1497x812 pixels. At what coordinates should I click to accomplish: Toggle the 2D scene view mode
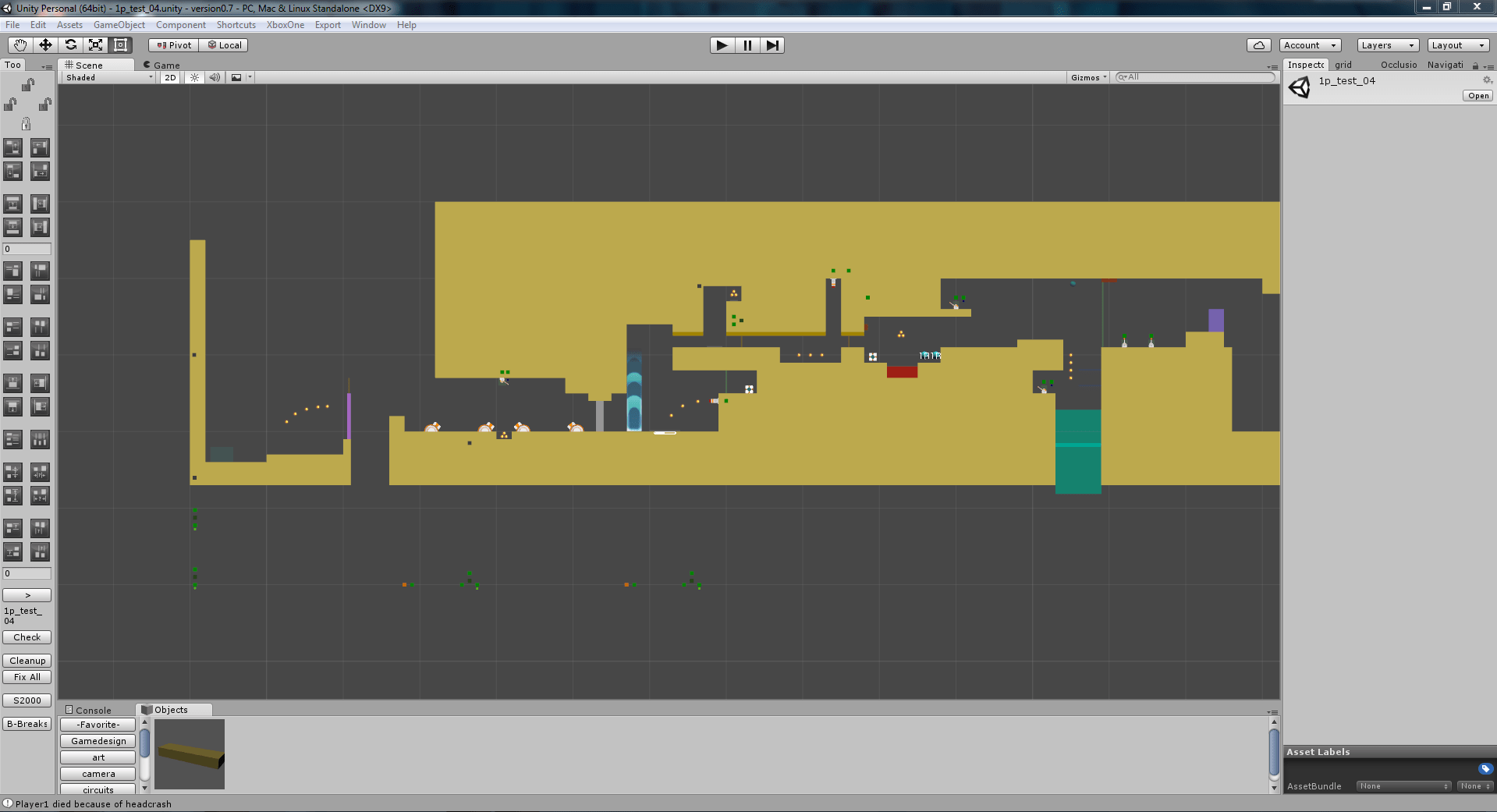pyautogui.click(x=169, y=77)
